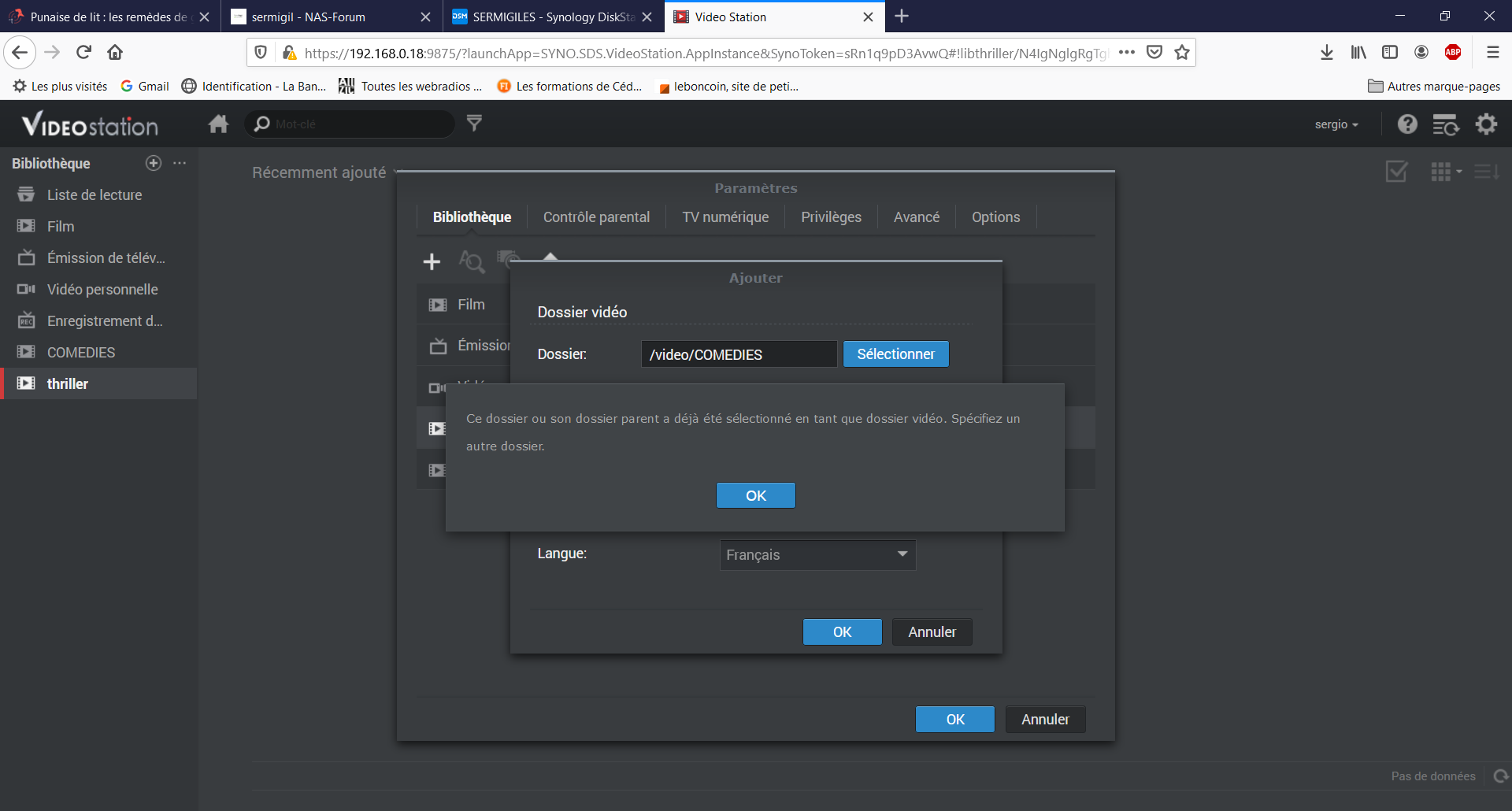1512x811 pixels.
Task: Switch to the Privilèges tab
Action: (x=831, y=217)
